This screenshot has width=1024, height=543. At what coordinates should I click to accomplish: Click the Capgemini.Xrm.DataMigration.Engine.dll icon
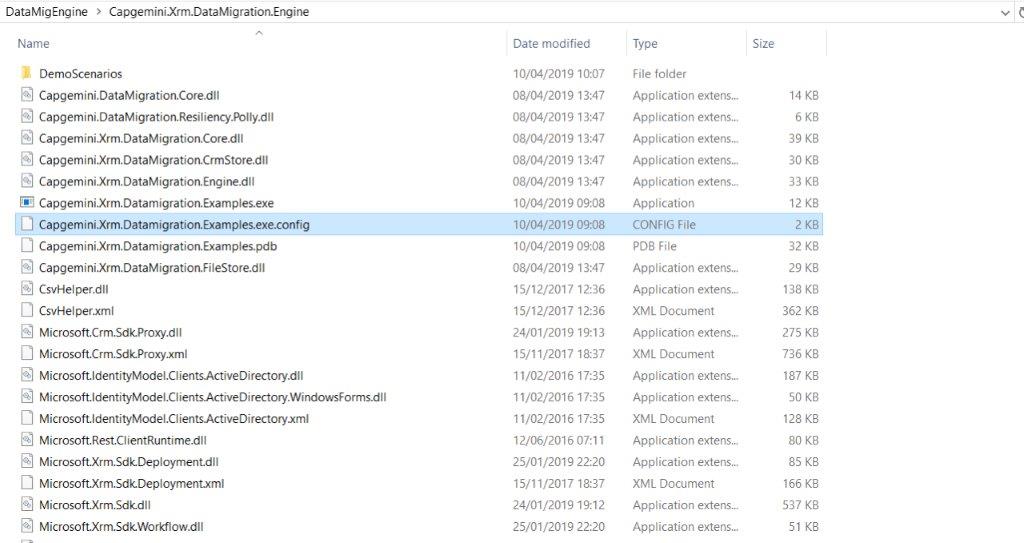27,181
